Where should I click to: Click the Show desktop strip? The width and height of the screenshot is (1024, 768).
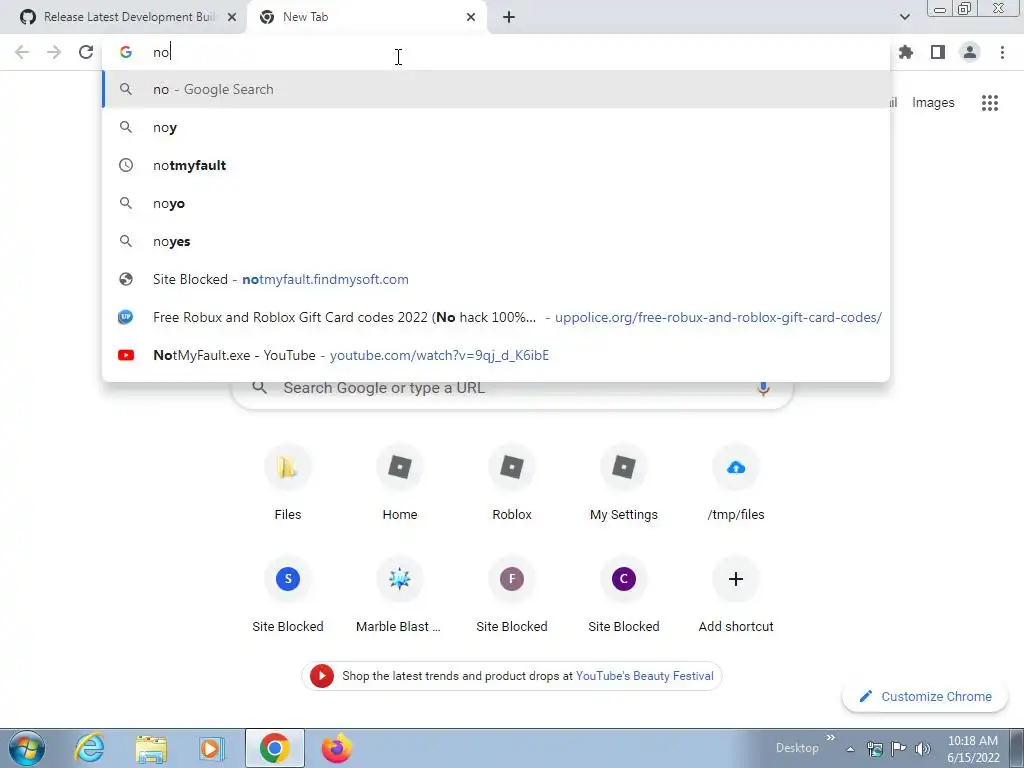1017,748
